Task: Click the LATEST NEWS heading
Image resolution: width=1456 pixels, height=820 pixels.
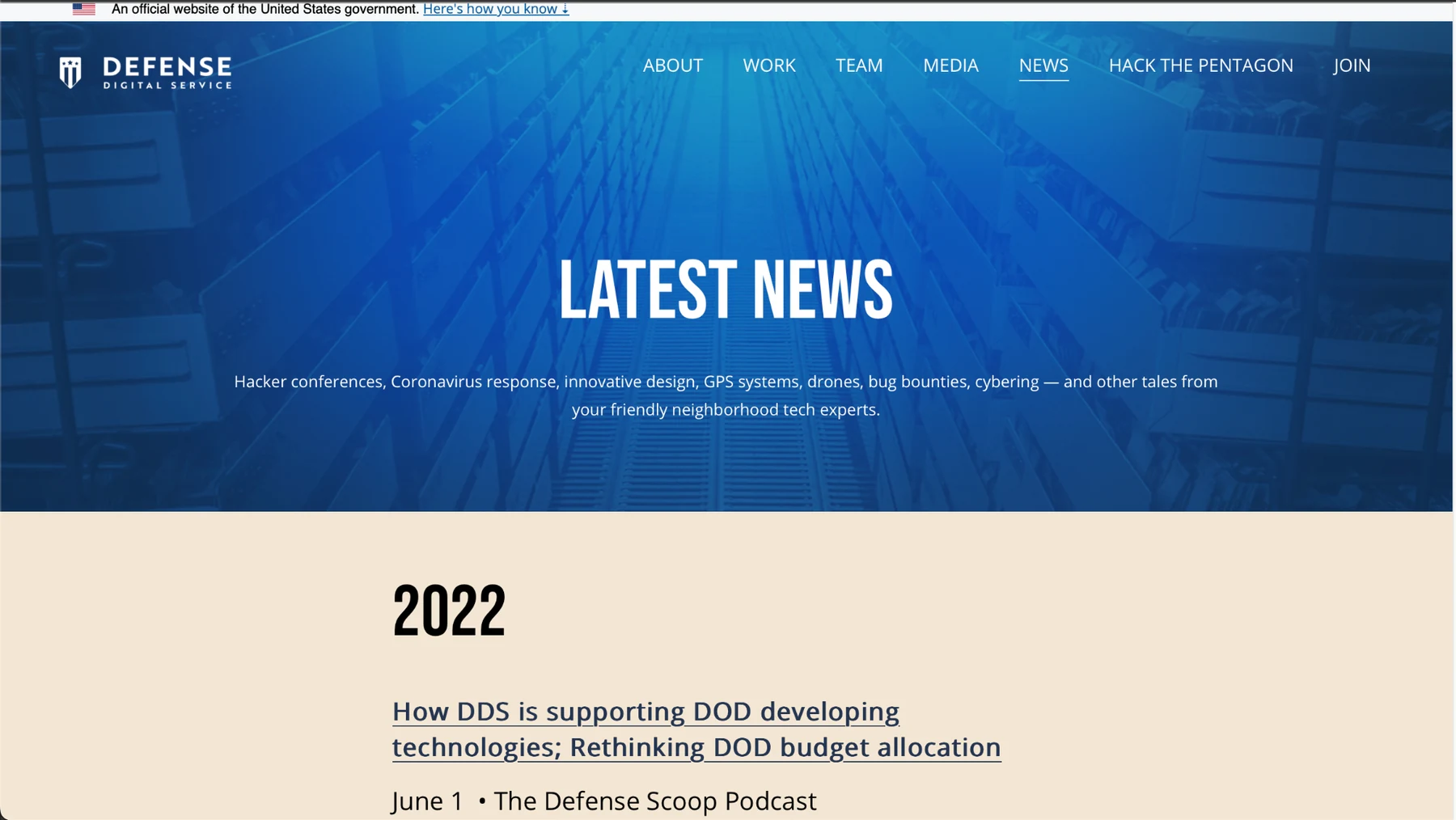Action: click(x=726, y=290)
